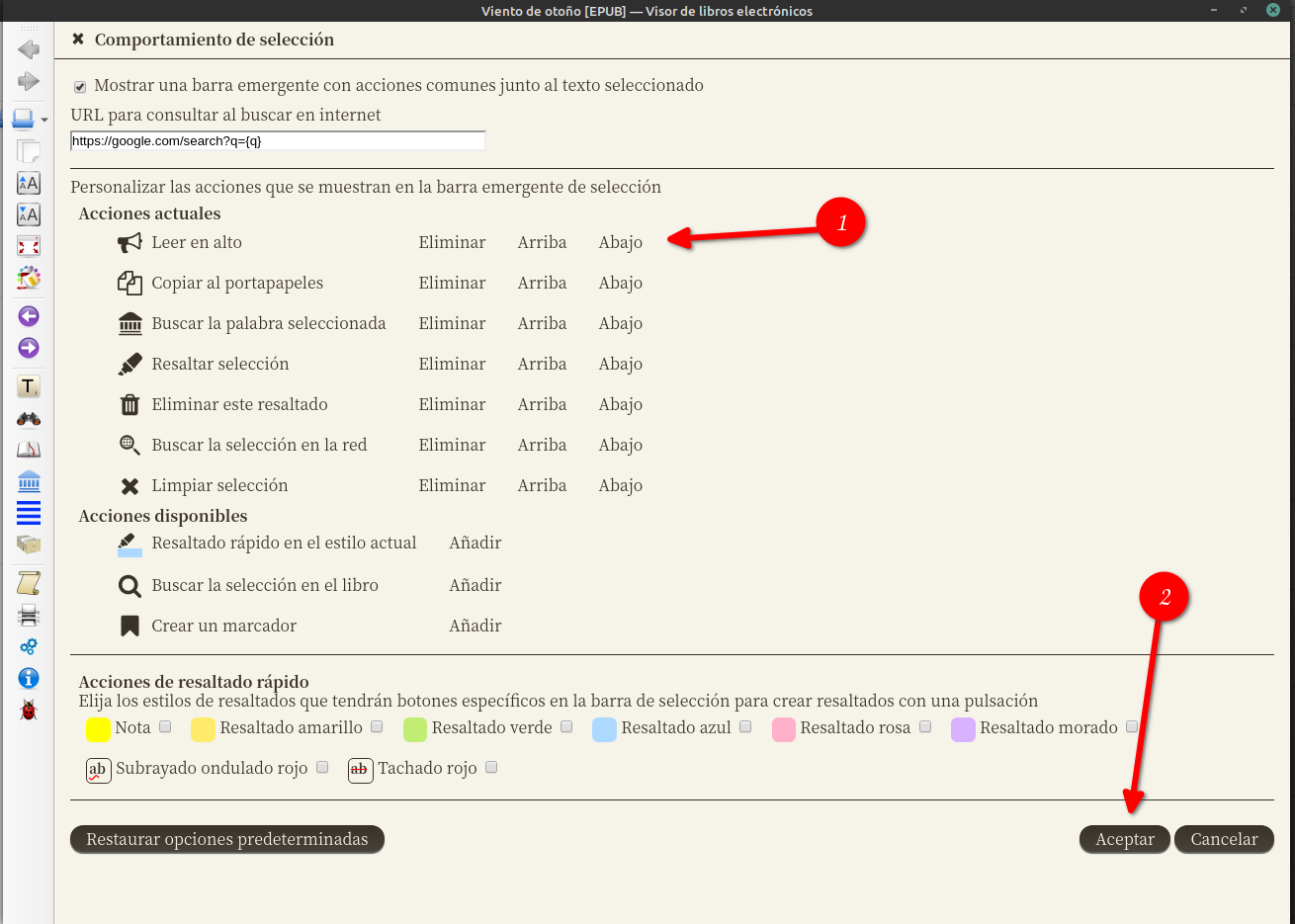Click Arriba for Leer en alto
Screen dimensions: 1295x924
click(543, 242)
